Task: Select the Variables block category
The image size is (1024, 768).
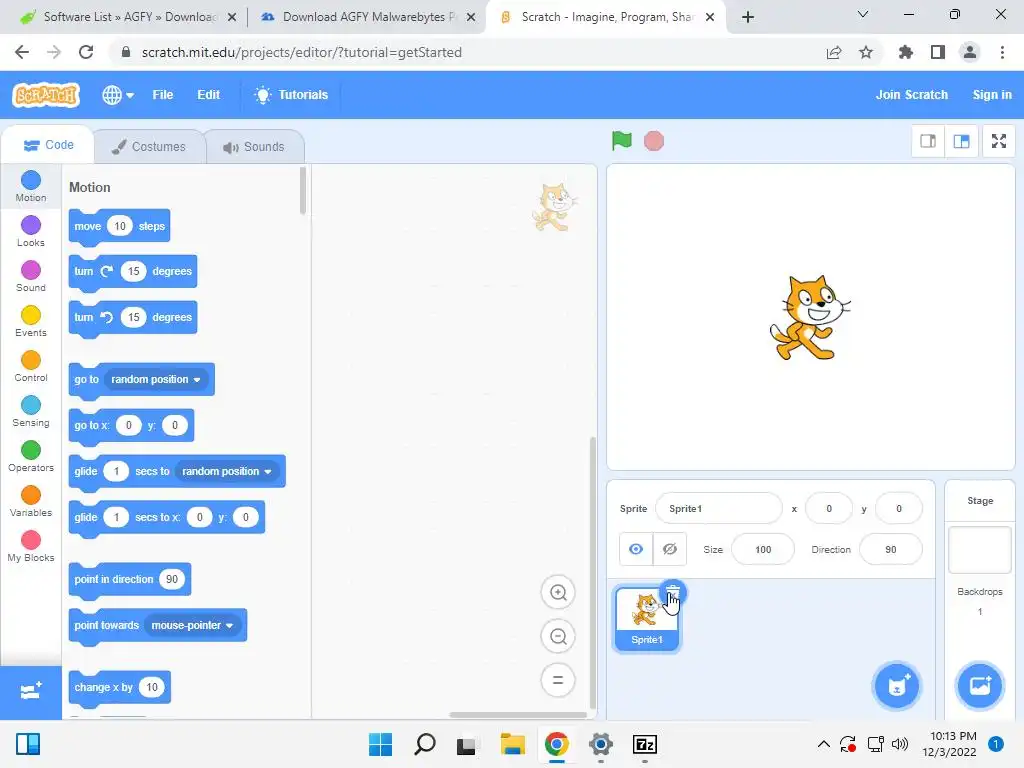Action: click(x=31, y=502)
